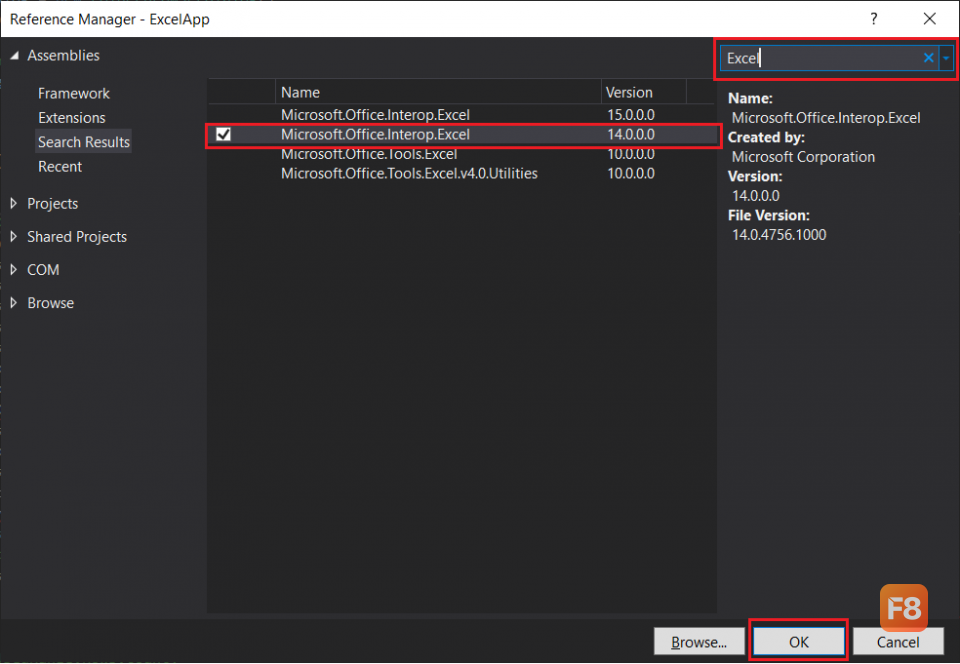Select the Framework category
960x664 pixels.
tap(73, 94)
